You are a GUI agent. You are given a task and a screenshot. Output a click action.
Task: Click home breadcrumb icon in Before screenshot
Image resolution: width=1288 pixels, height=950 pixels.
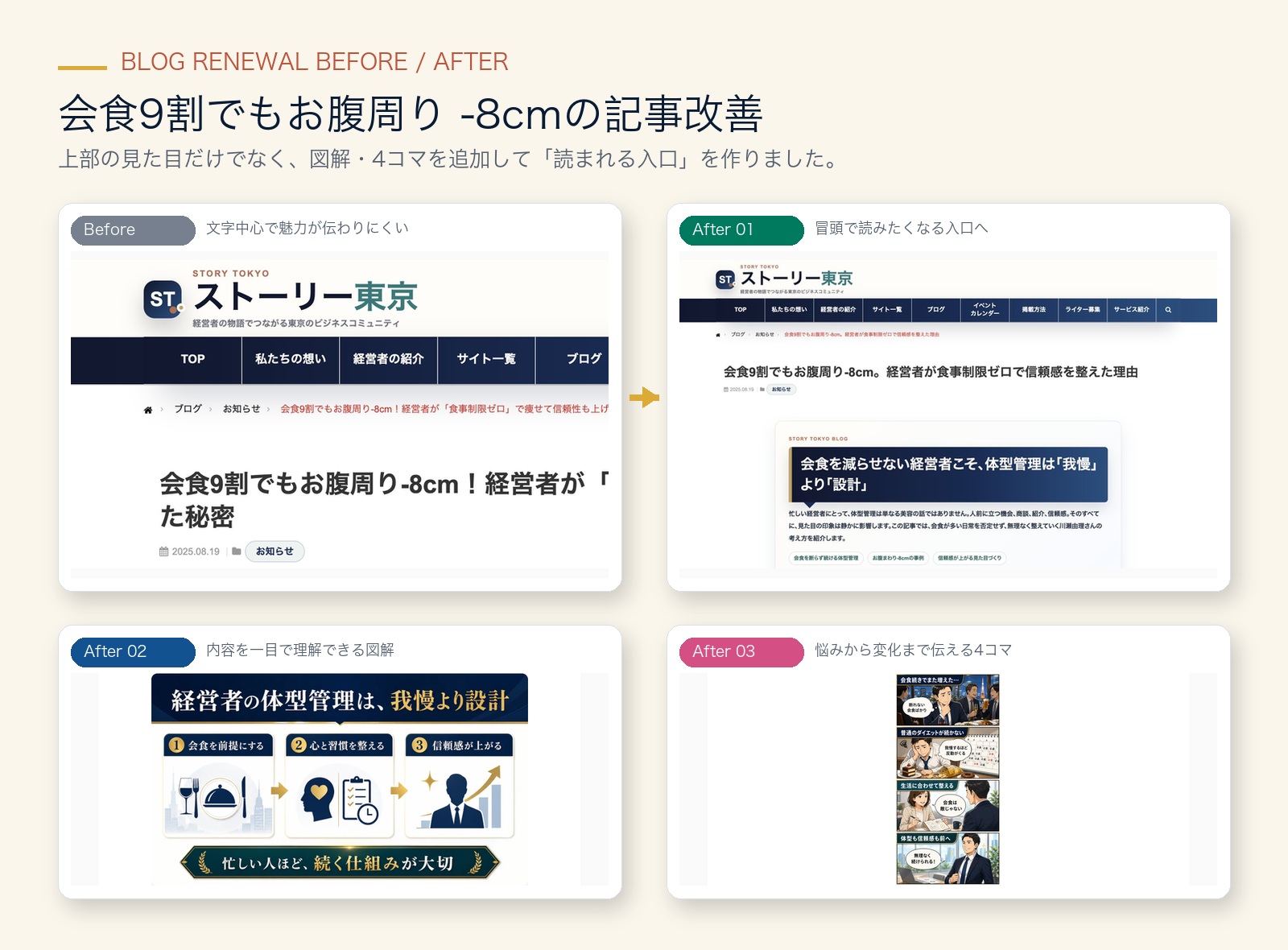click(148, 410)
